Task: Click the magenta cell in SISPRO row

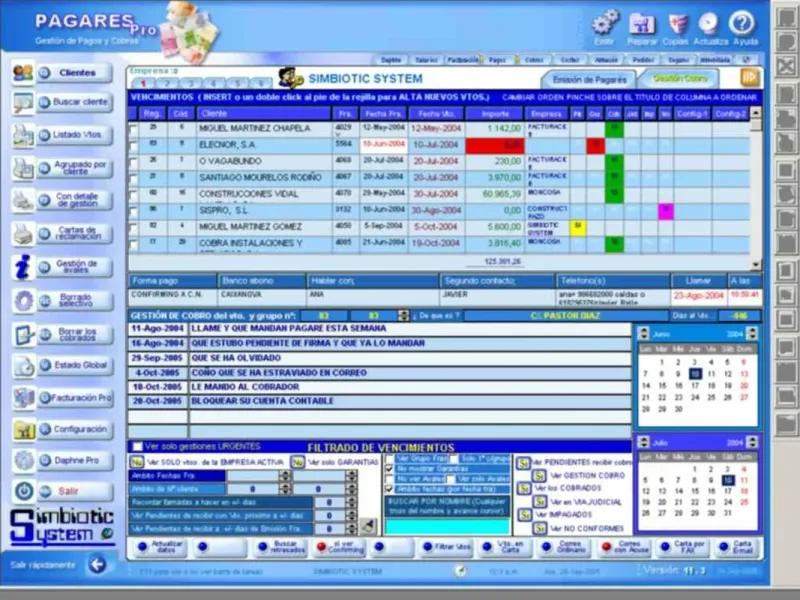Action: point(665,211)
